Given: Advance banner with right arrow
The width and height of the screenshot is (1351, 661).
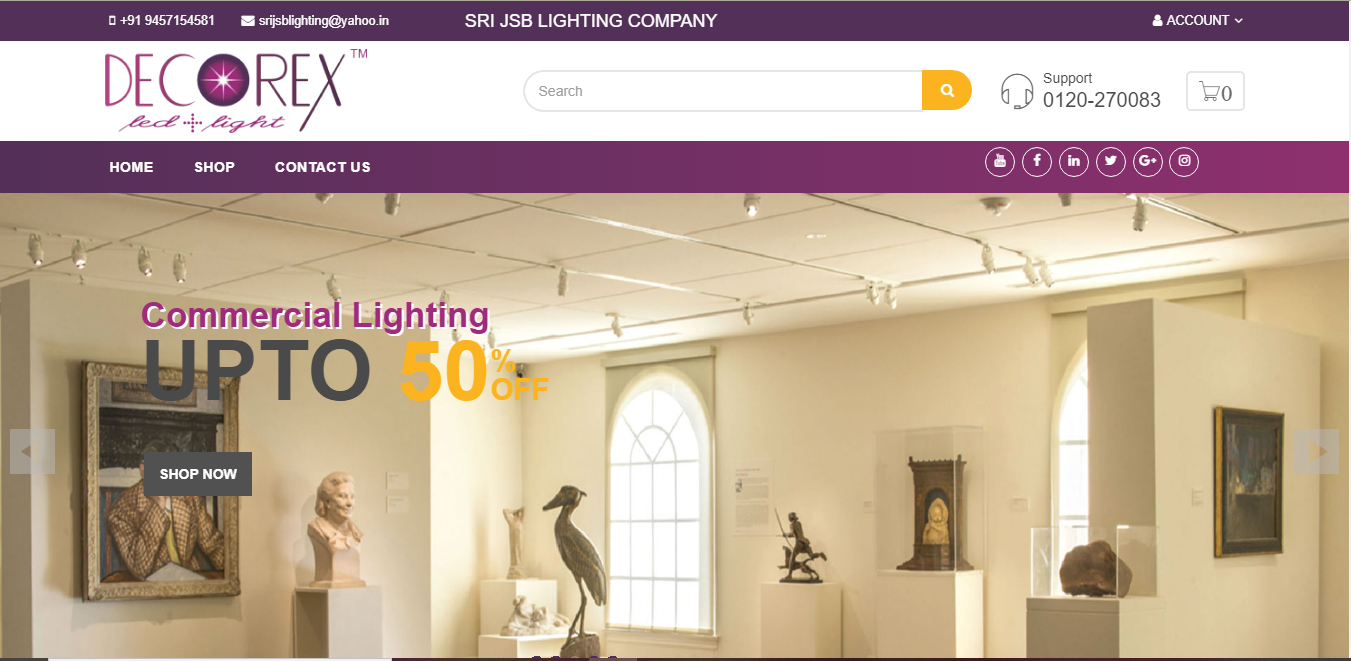Looking at the screenshot, I should click(1316, 452).
